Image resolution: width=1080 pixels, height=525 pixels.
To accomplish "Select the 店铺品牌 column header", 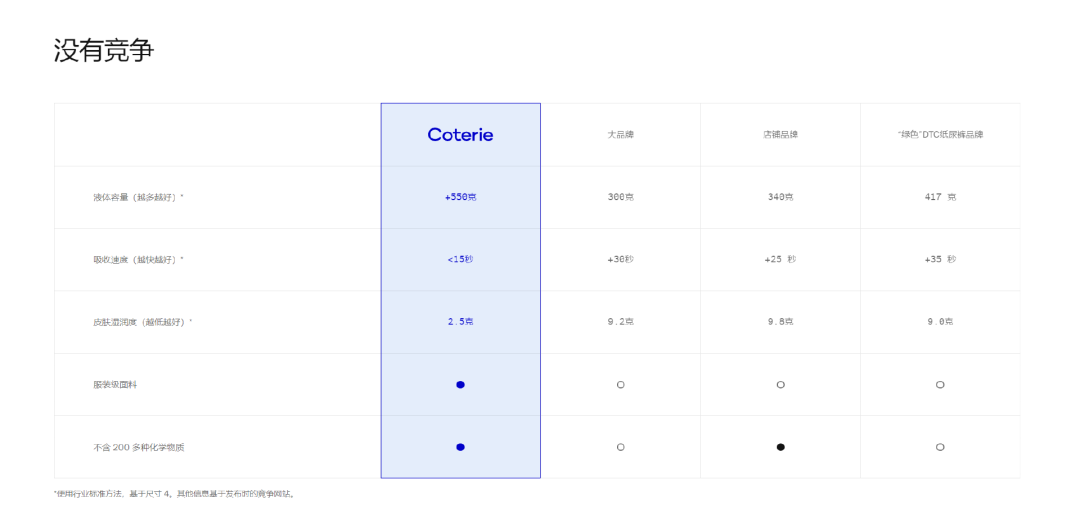I will tap(780, 135).
